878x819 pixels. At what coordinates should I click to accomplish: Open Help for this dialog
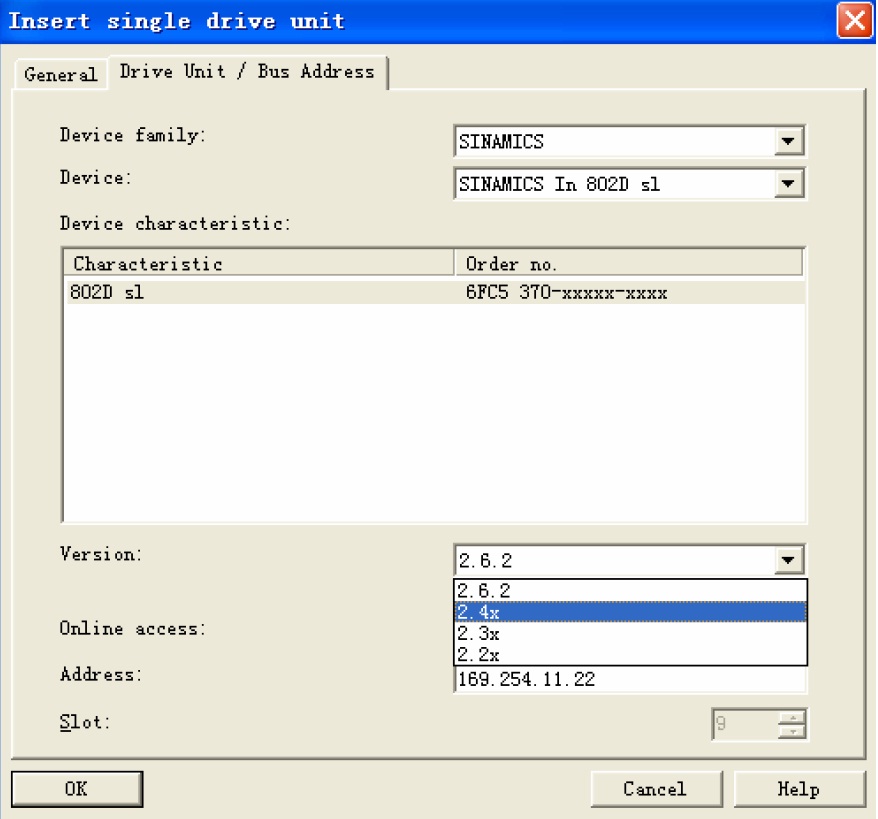click(x=800, y=789)
